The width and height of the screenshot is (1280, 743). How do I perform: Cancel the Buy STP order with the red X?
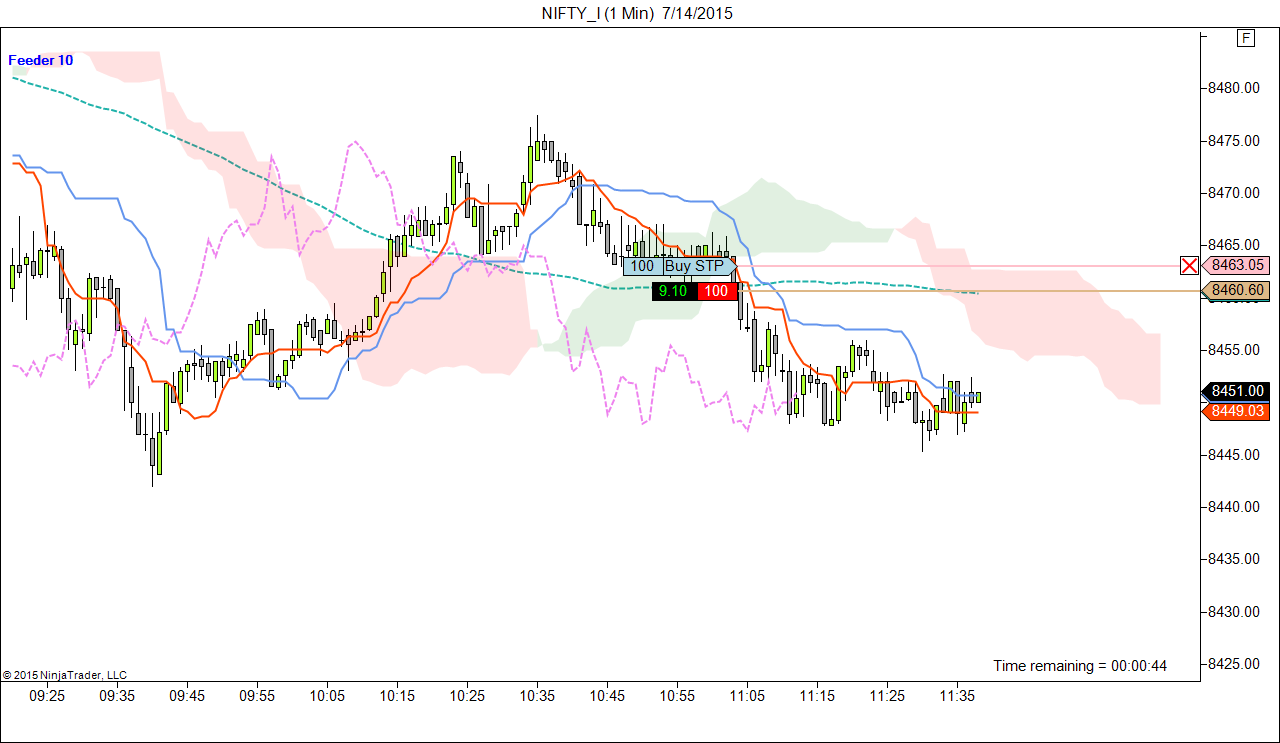[x=1189, y=265]
